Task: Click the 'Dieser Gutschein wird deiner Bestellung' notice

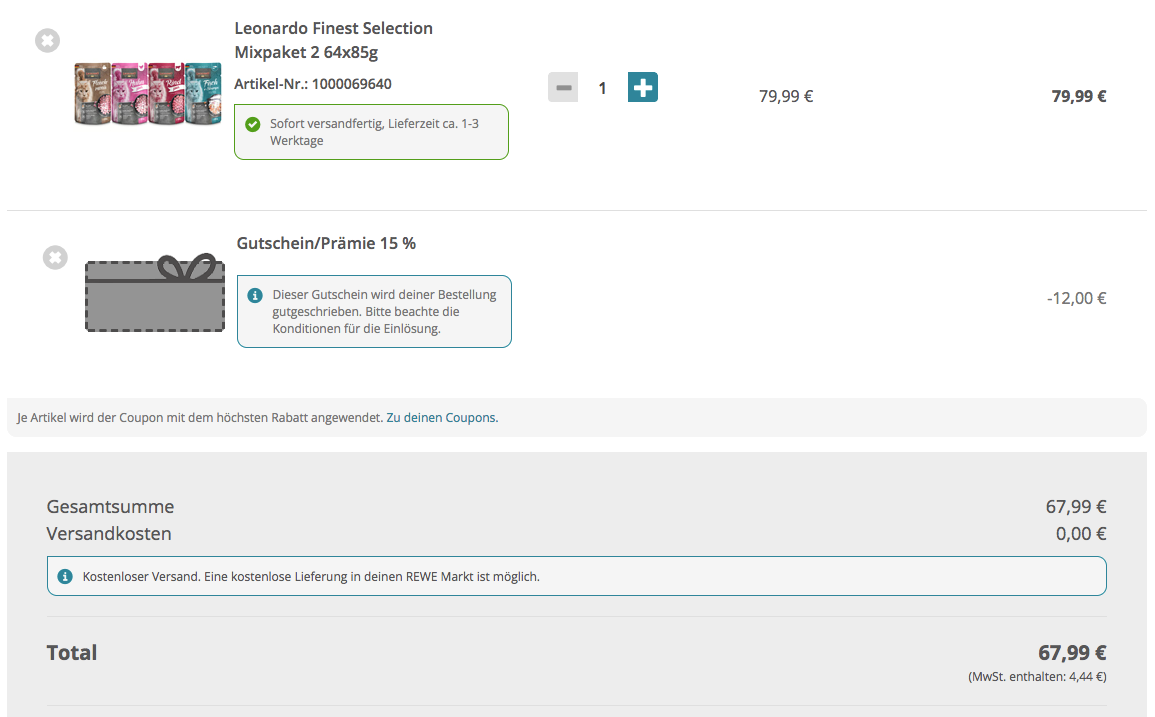Action: [374, 312]
